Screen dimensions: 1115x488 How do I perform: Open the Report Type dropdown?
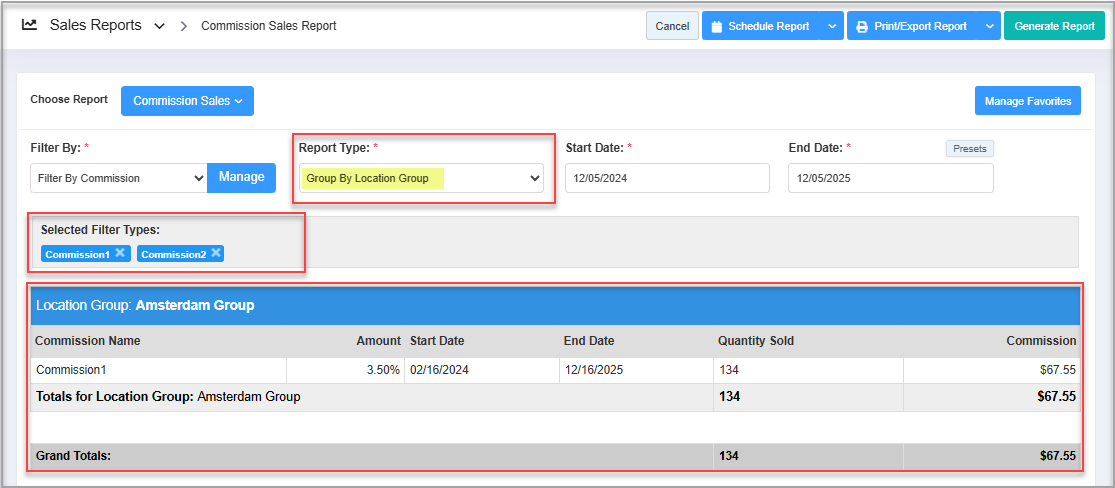(x=421, y=178)
